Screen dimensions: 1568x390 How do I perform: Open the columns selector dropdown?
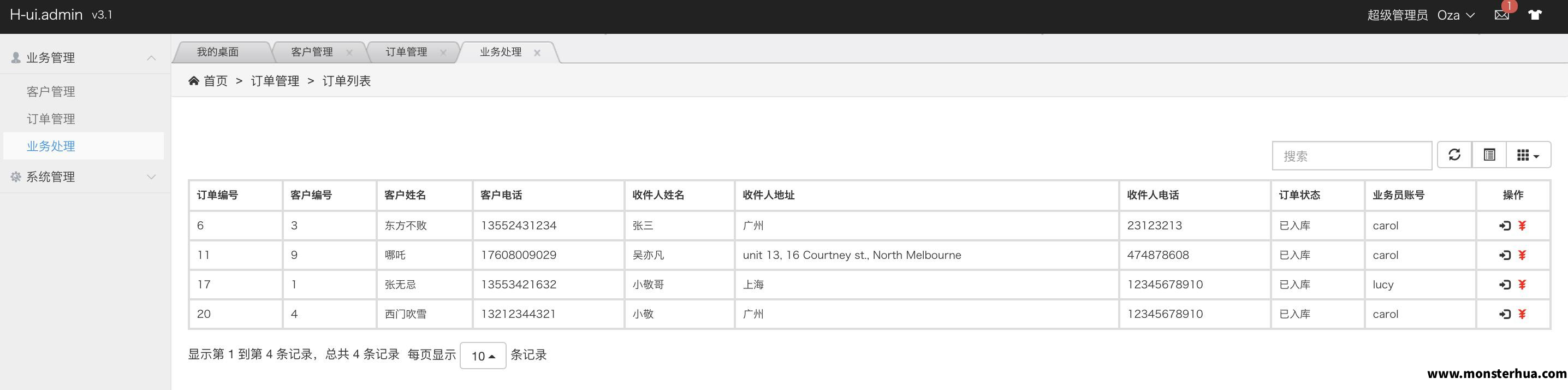[x=1528, y=155]
